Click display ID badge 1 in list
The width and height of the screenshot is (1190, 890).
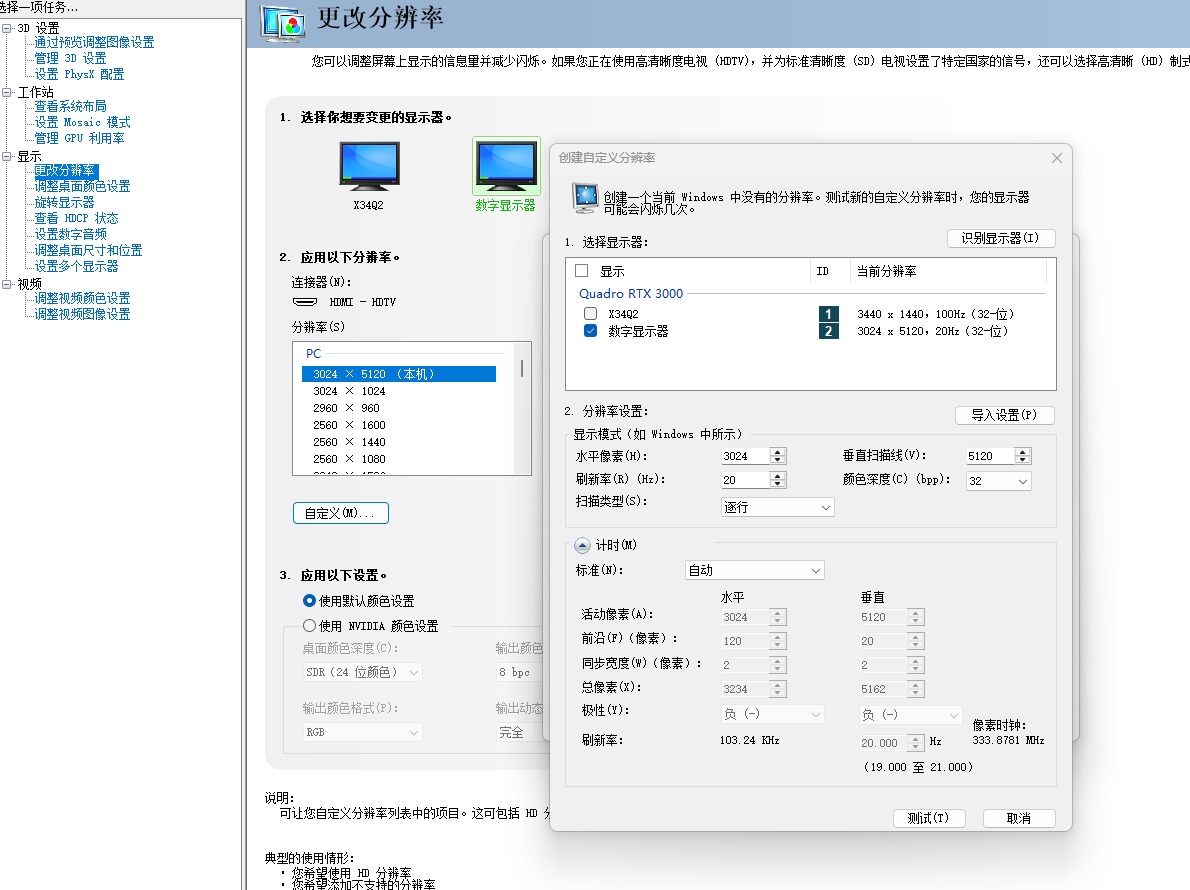pyautogui.click(x=828, y=314)
